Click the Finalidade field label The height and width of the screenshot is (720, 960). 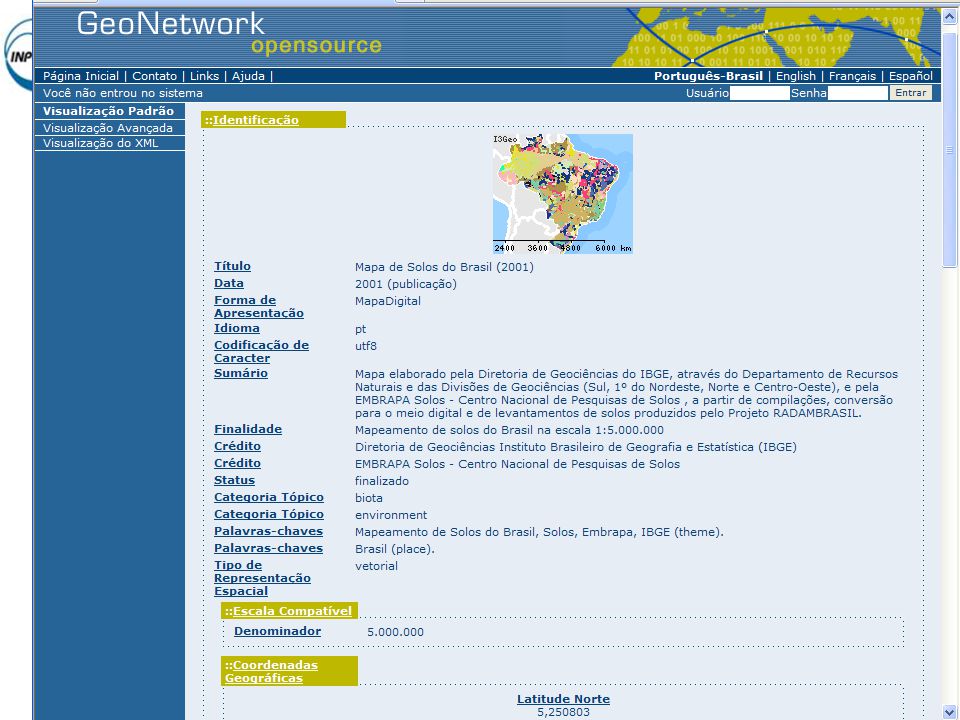point(248,429)
